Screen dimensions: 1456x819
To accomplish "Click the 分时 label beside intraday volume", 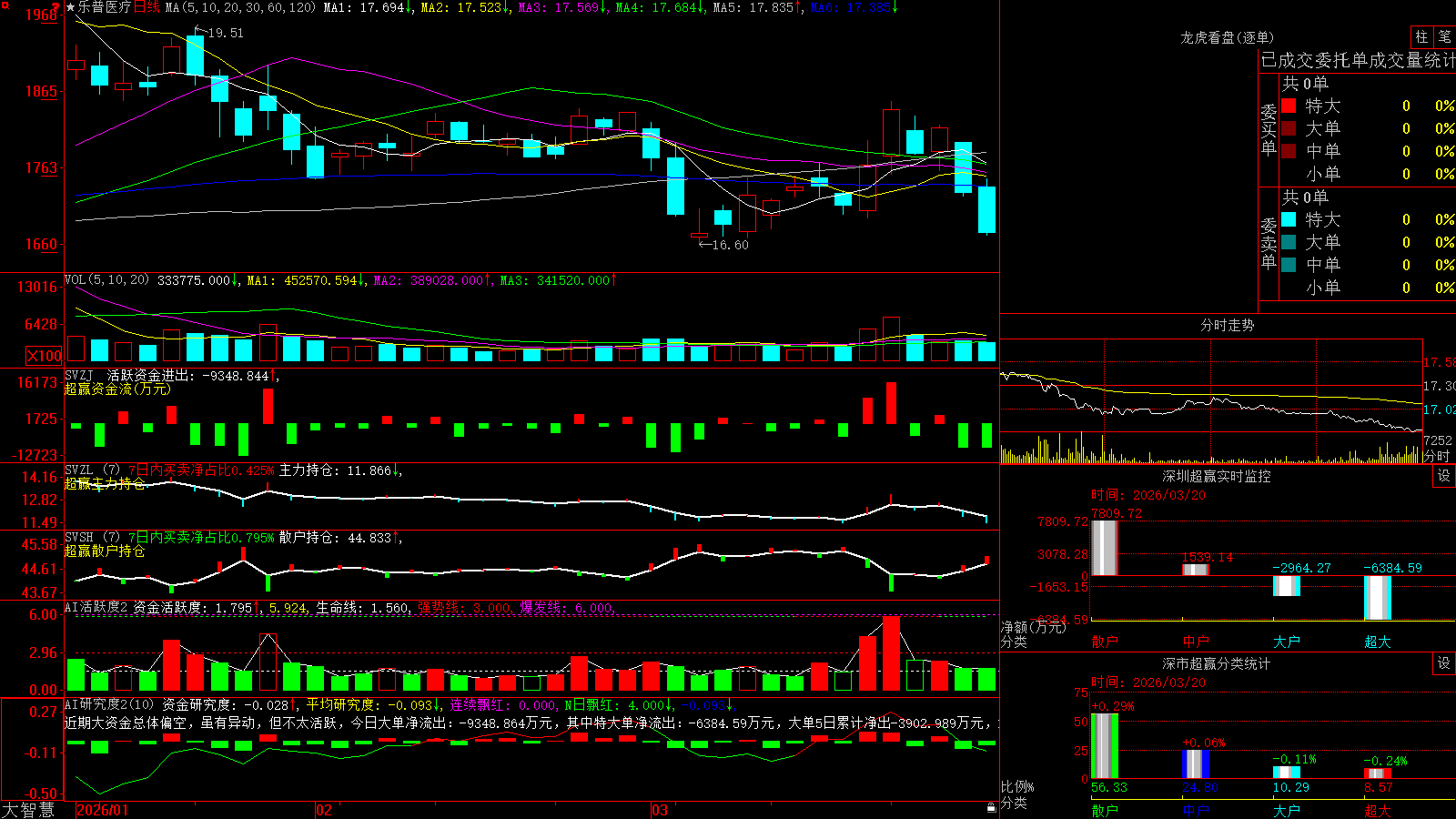I will [1437, 456].
